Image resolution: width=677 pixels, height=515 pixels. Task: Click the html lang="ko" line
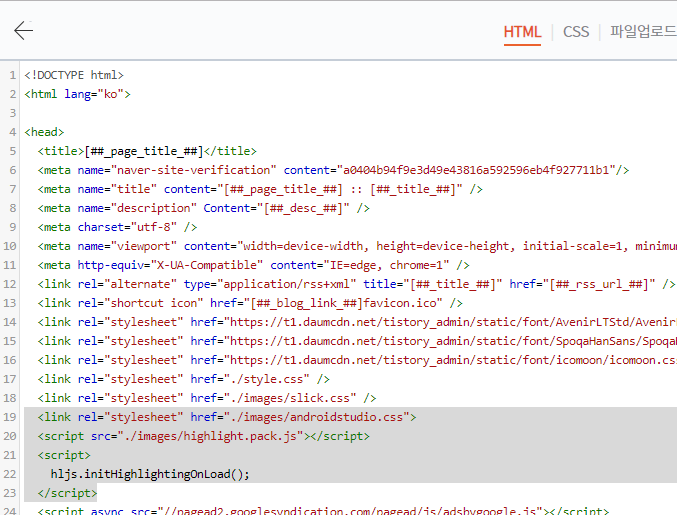(77, 94)
